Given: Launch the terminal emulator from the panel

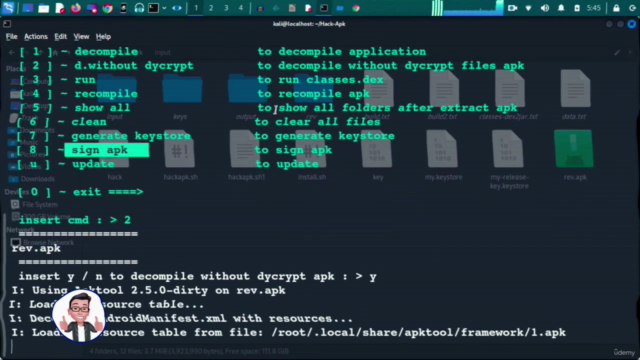Looking at the screenshot, I should tap(153, 8).
